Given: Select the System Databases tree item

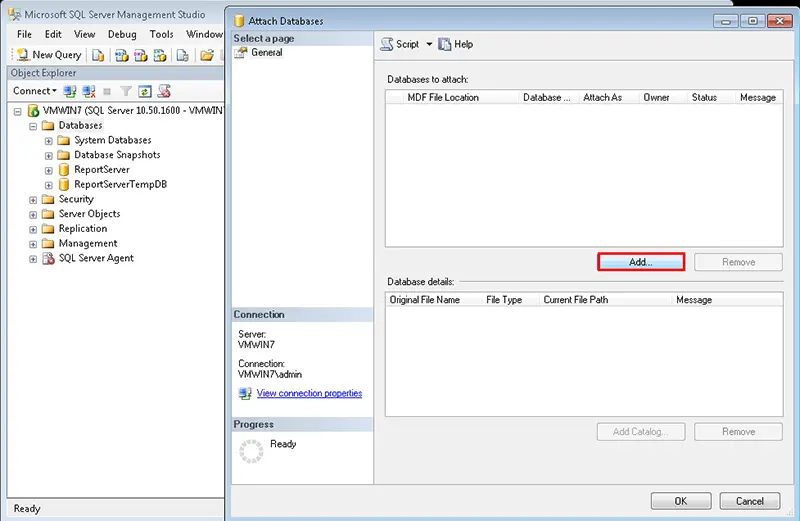Looking at the screenshot, I should tap(113, 140).
